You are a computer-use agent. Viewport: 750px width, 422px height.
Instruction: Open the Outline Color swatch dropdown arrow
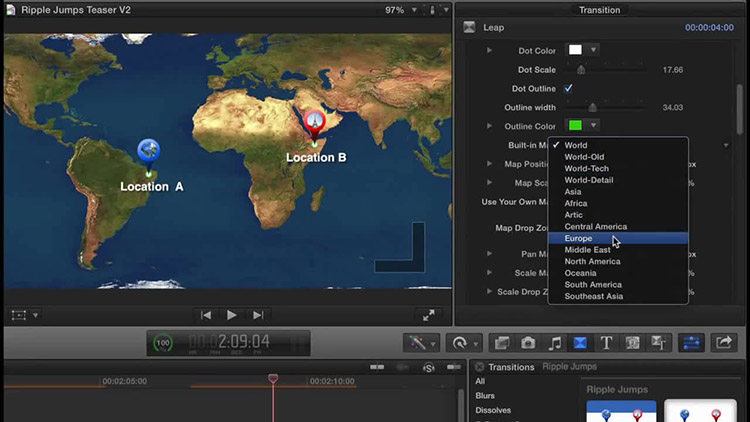pos(593,125)
